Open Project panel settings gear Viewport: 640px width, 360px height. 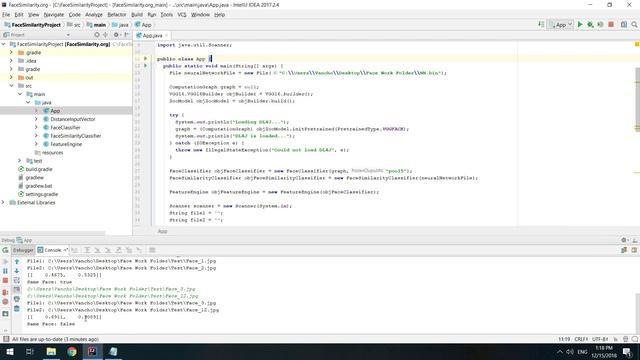tap(116, 35)
